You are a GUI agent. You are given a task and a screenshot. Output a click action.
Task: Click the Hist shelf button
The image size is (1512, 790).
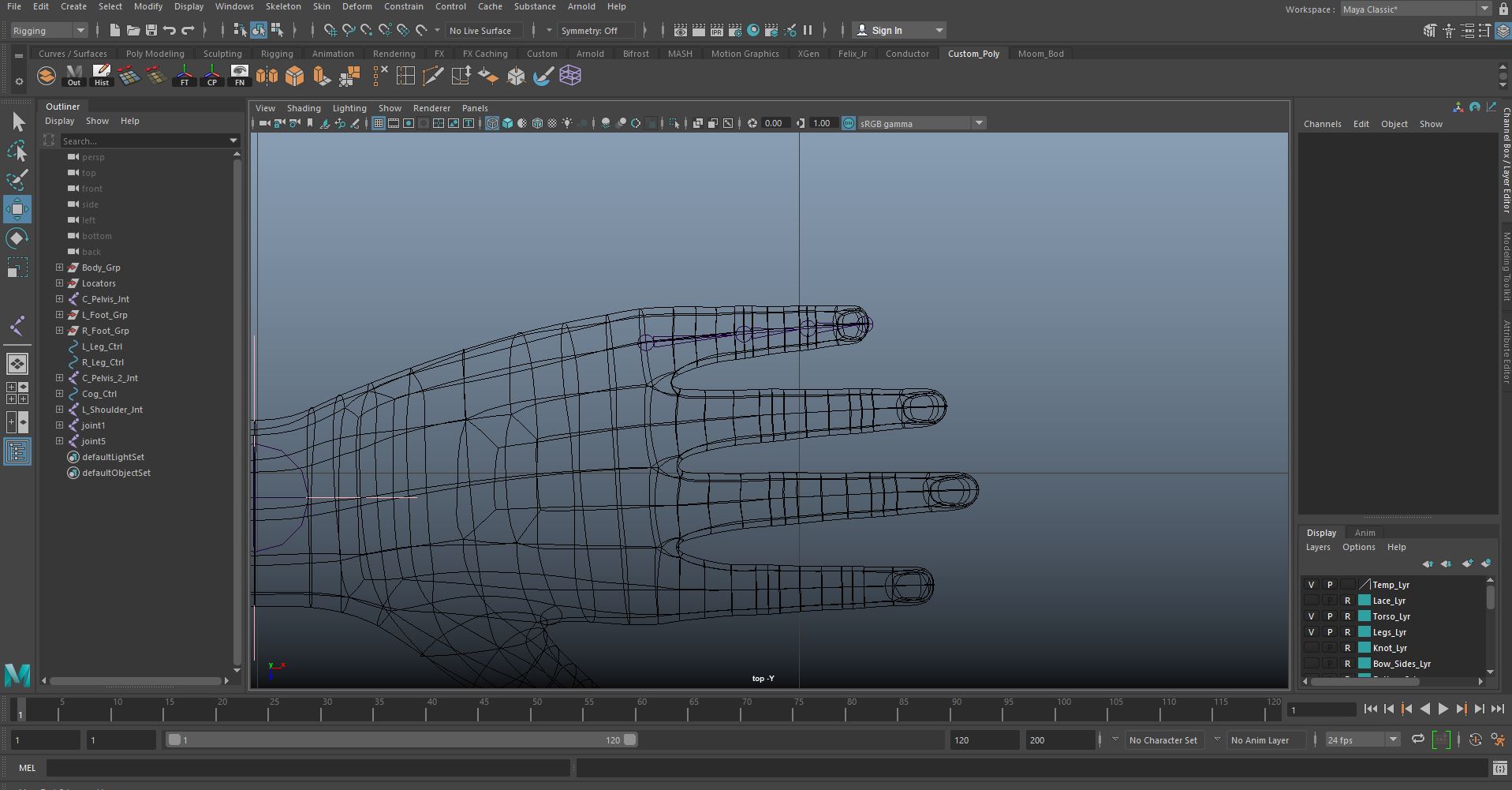(x=101, y=76)
